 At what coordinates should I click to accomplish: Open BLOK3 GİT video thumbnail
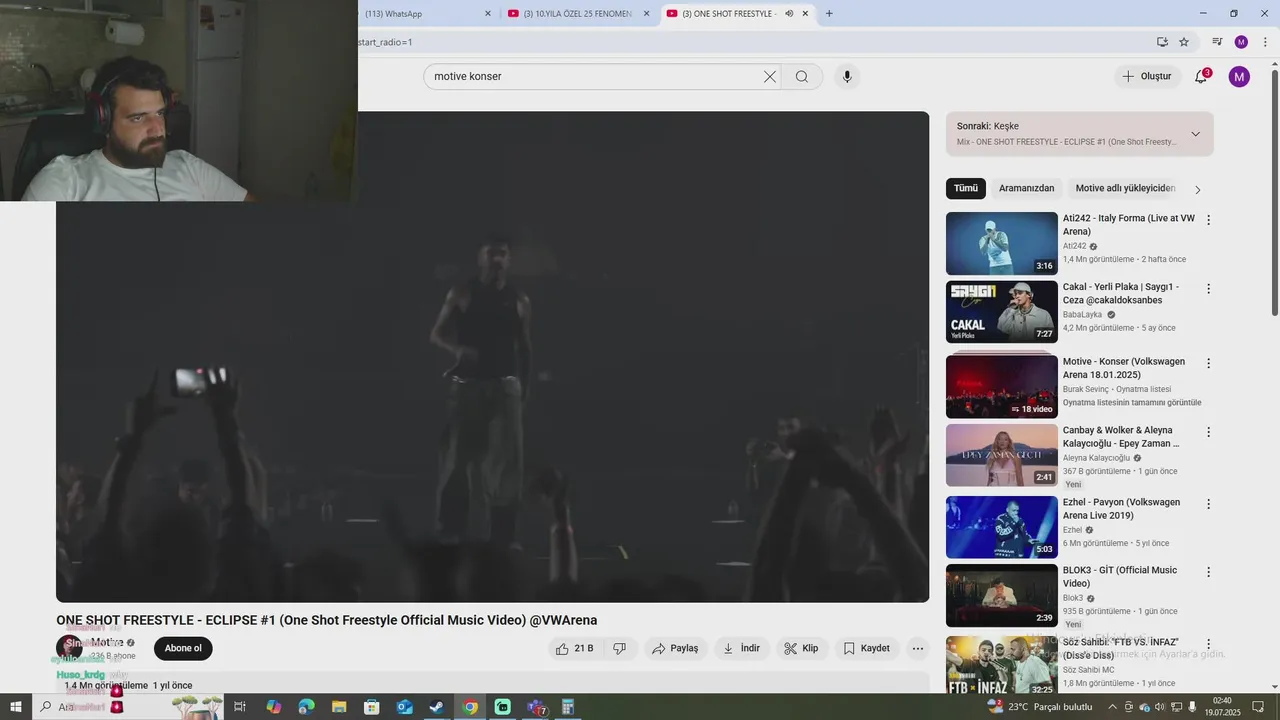[x=1001, y=596]
